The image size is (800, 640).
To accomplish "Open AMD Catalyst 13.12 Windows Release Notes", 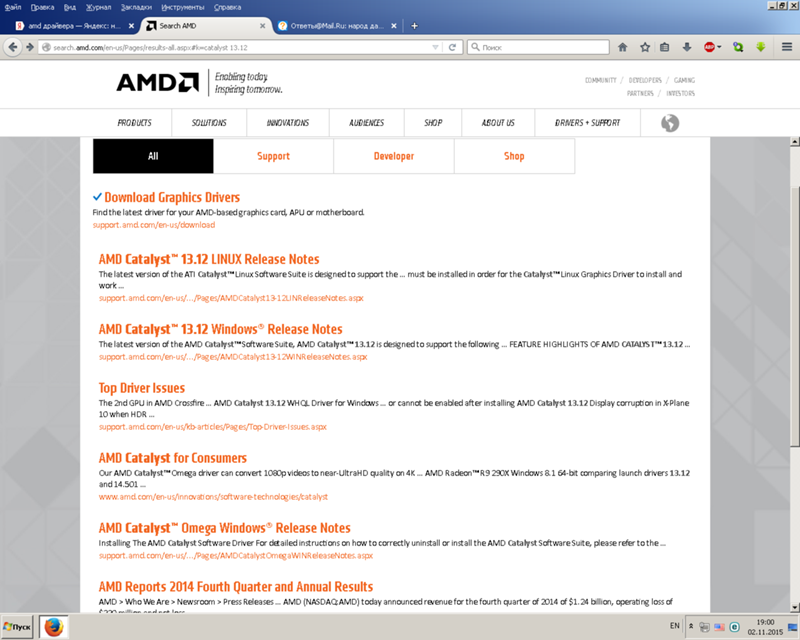I will pyautogui.click(x=220, y=329).
